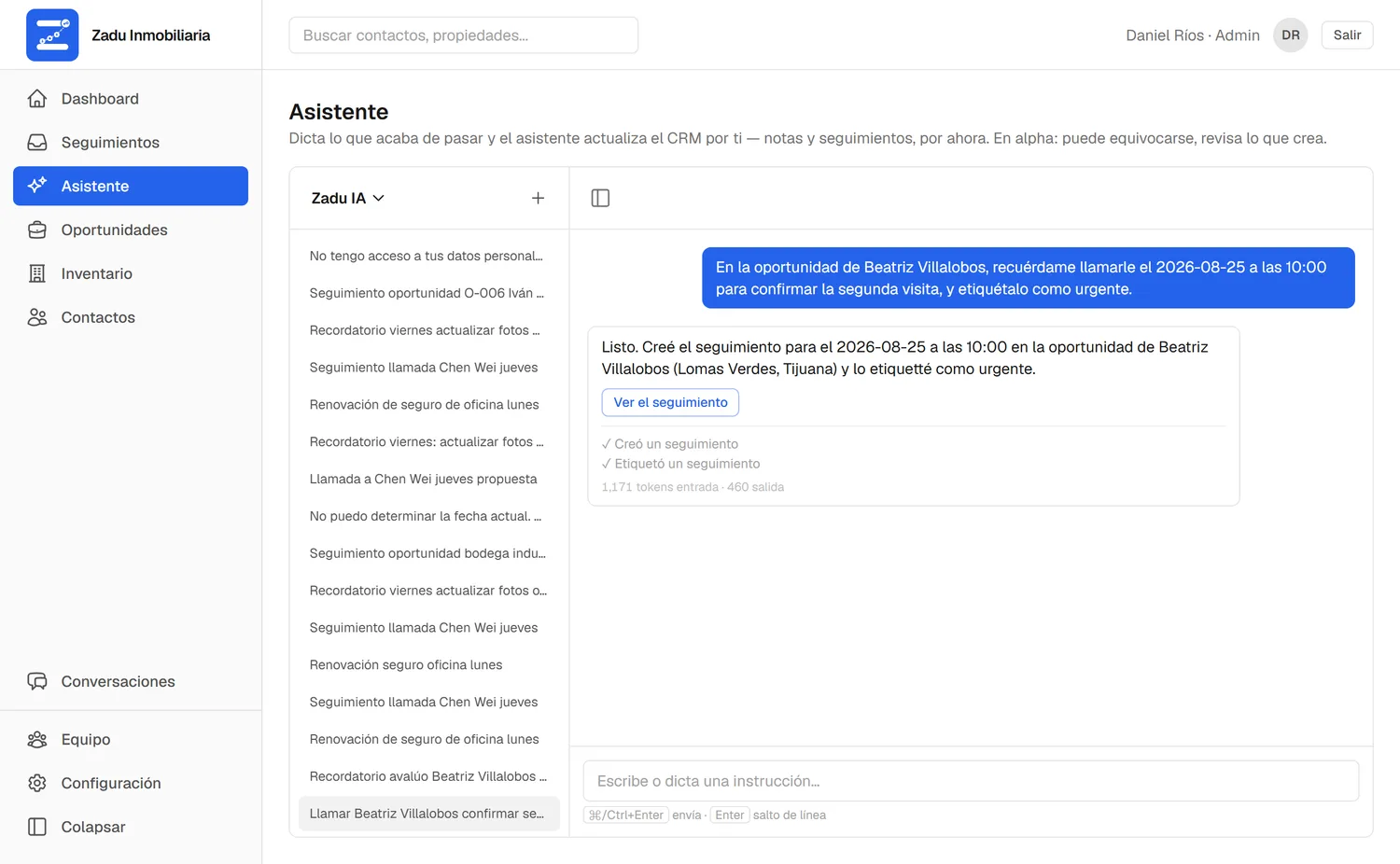Click the DR user avatar
The image size is (1400, 864).
[x=1291, y=35]
